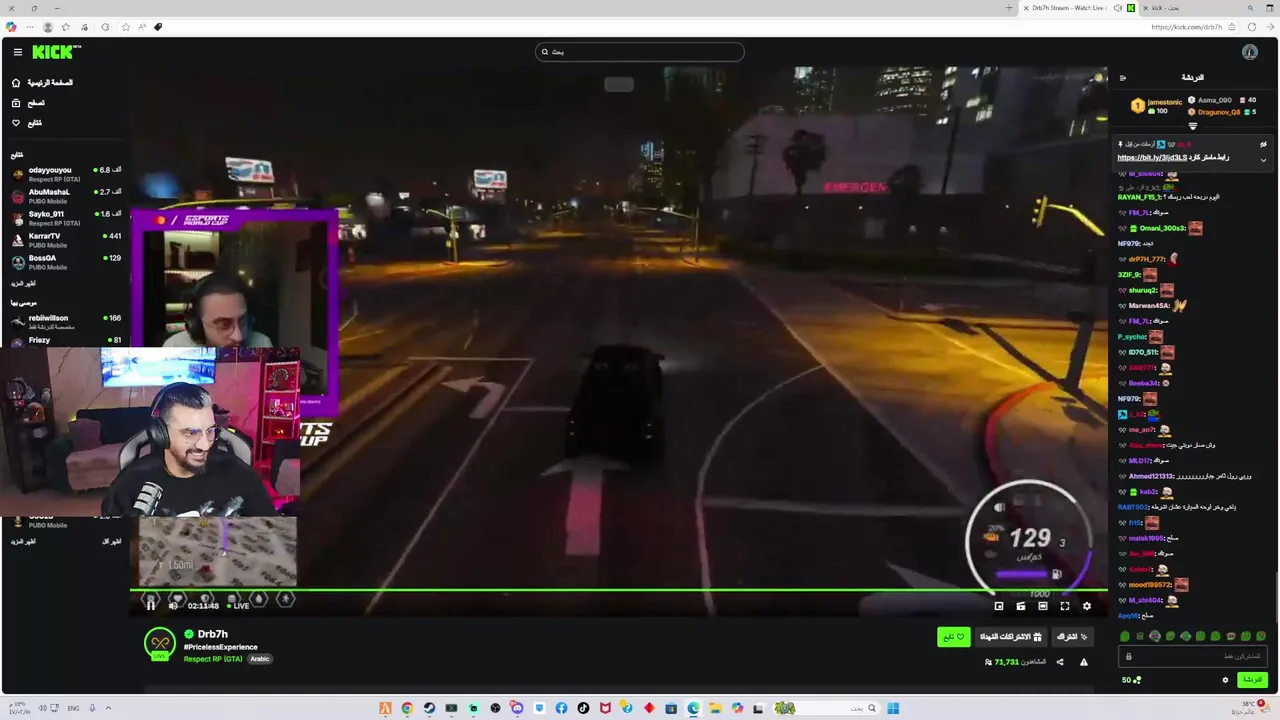1280x720 pixels.
Task: Click Asma_090 in leaderboard
Action: coord(1215,100)
